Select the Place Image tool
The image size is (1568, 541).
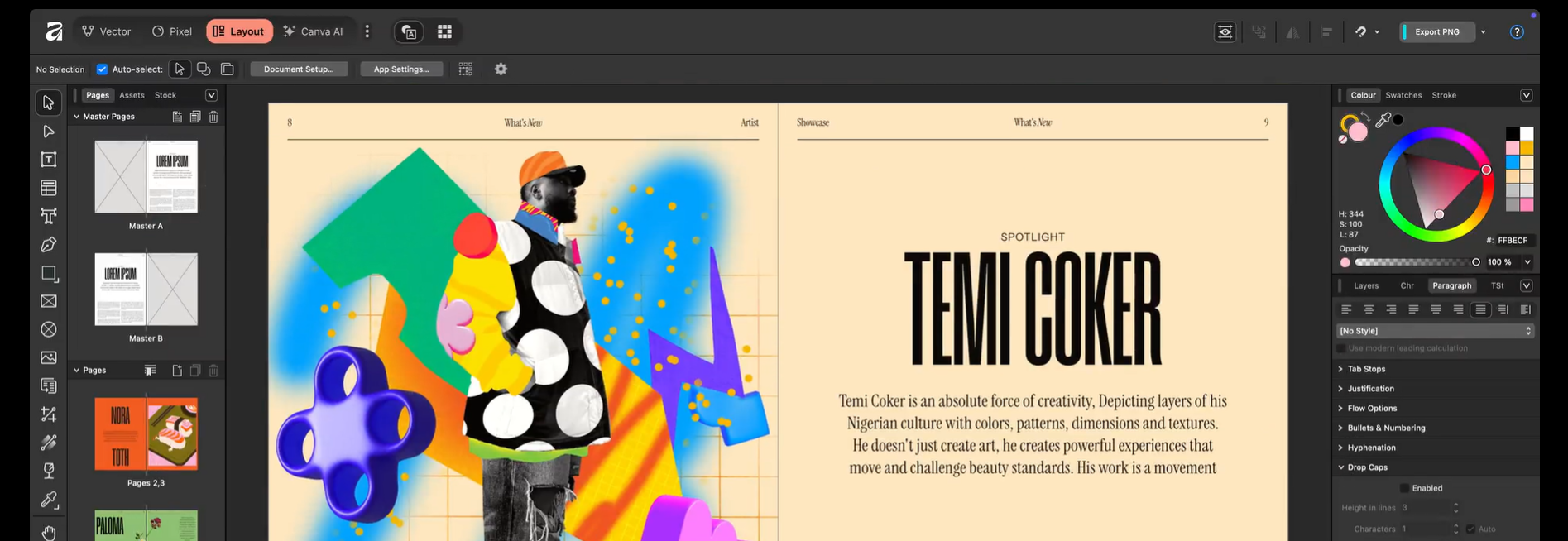pyautogui.click(x=49, y=357)
